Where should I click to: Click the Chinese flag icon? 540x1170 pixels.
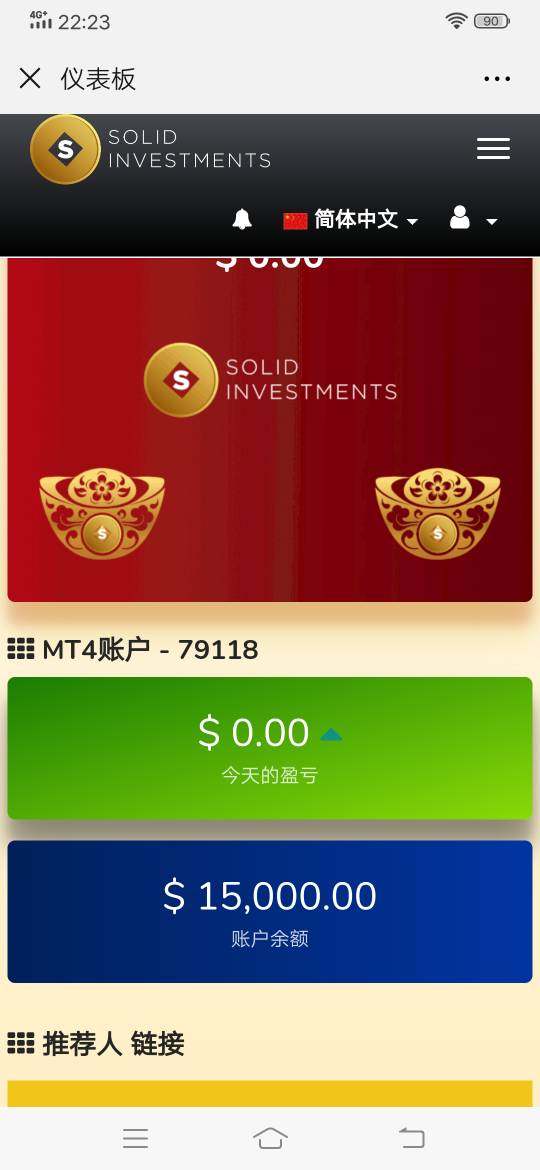pyautogui.click(x=295, y=221)
